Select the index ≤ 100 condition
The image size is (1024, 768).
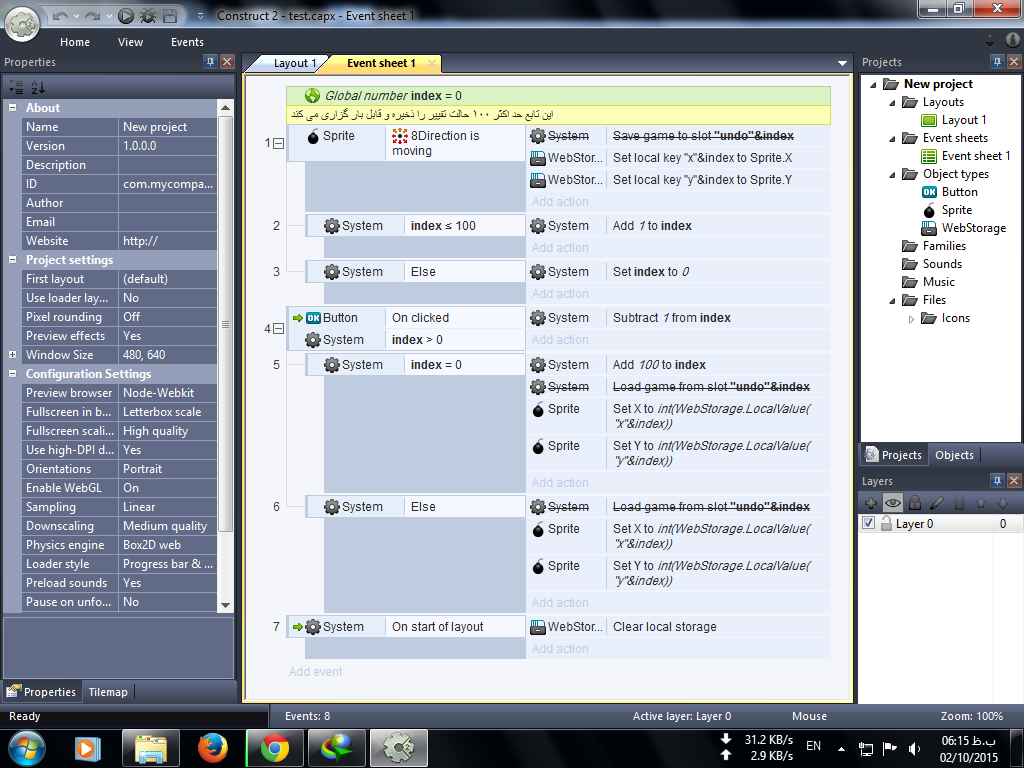(464, 226)
